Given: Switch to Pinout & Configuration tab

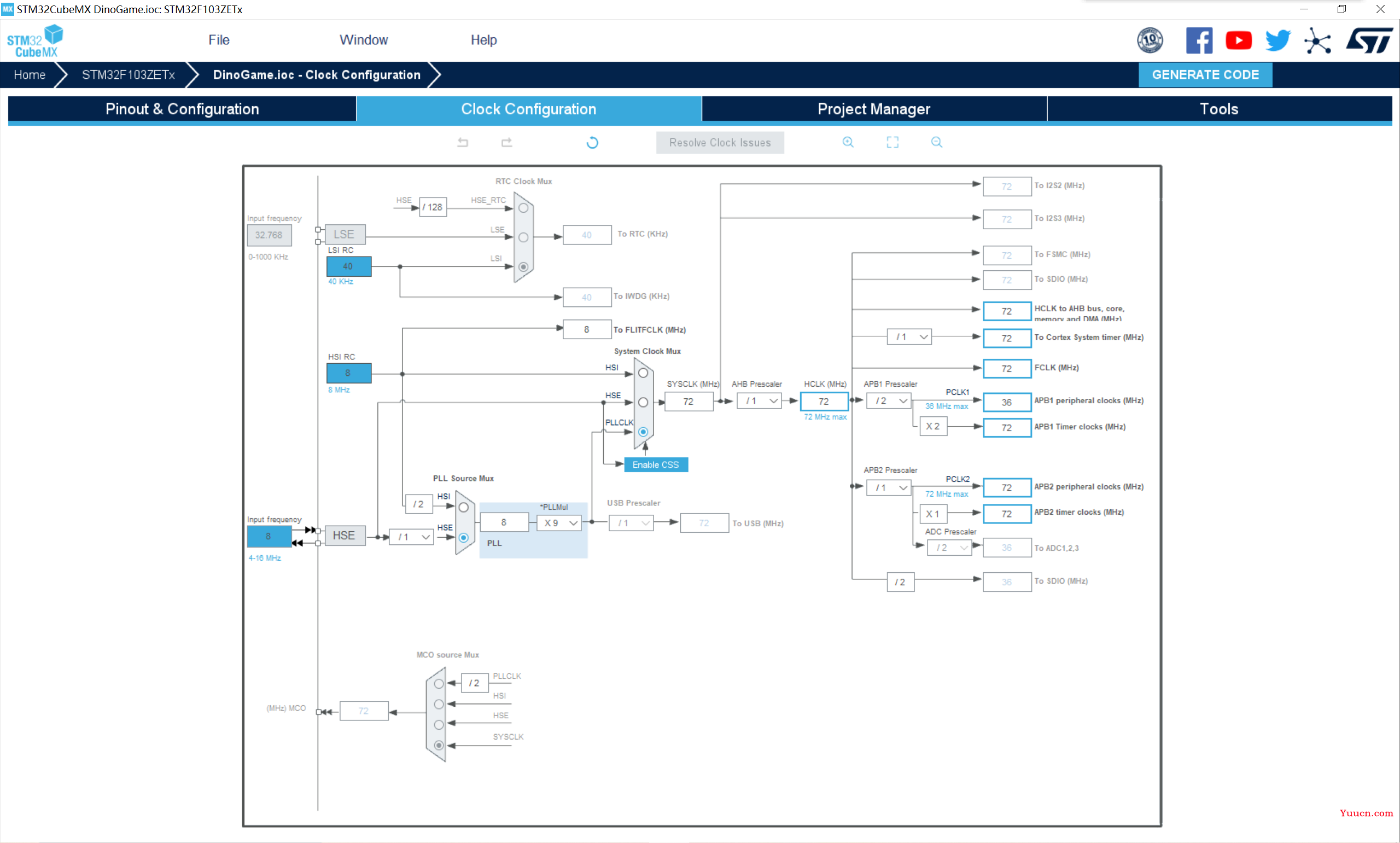Looking at the screenshot, I should pyautogui.click(x=181, y=109).
